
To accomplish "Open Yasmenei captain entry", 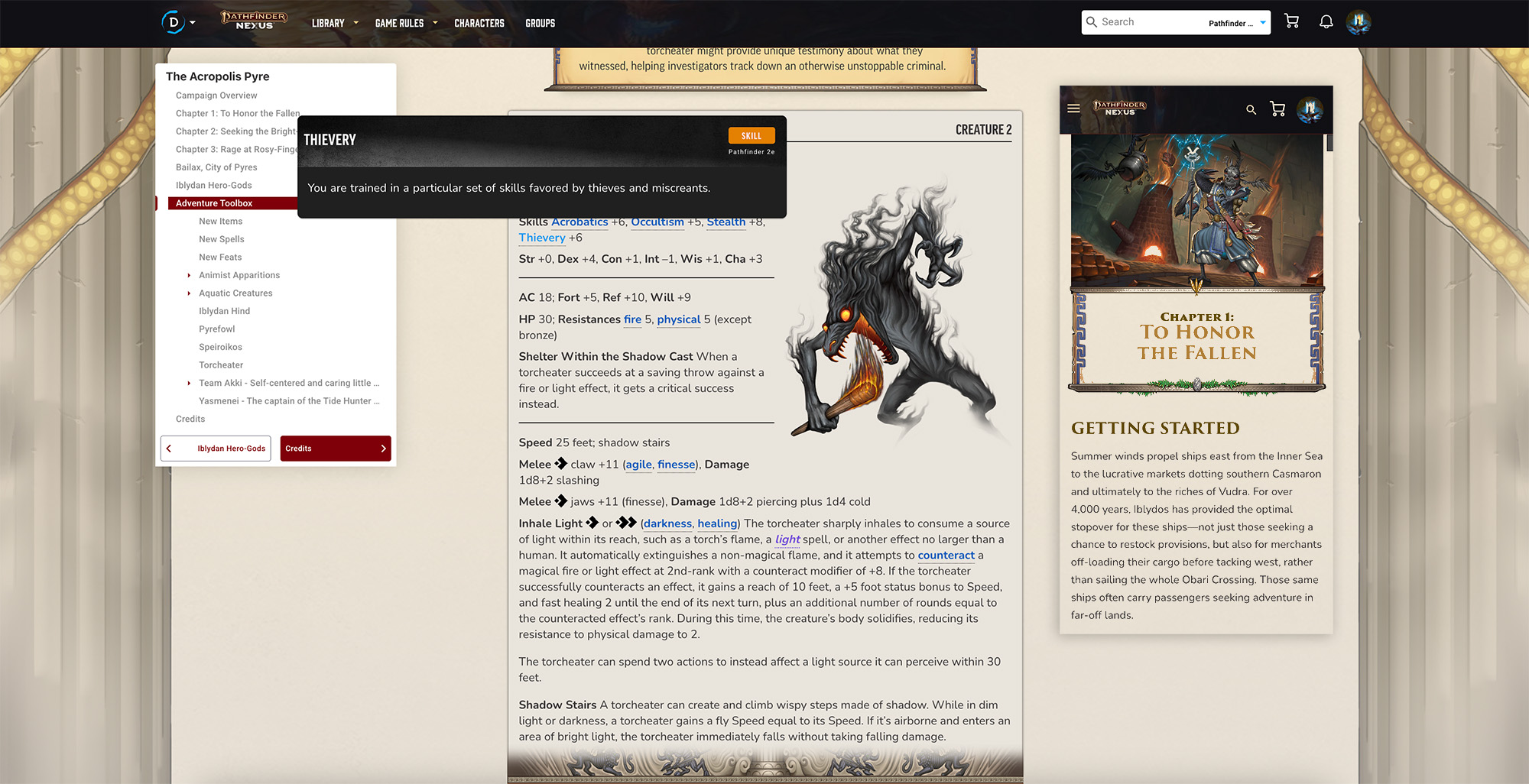I will point(289,401).
